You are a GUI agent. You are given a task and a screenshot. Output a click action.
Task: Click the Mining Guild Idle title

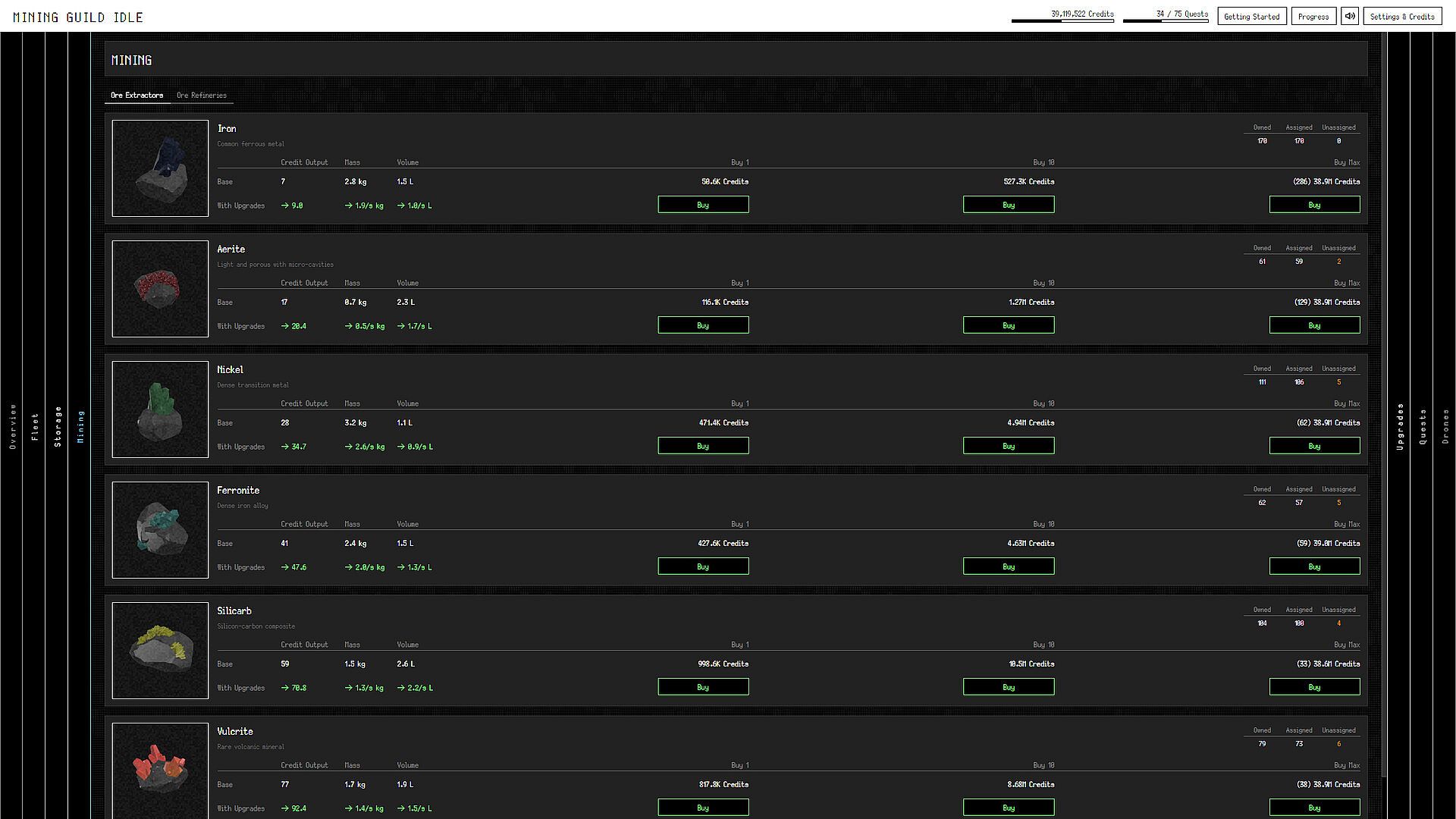(x=78, y=17)
